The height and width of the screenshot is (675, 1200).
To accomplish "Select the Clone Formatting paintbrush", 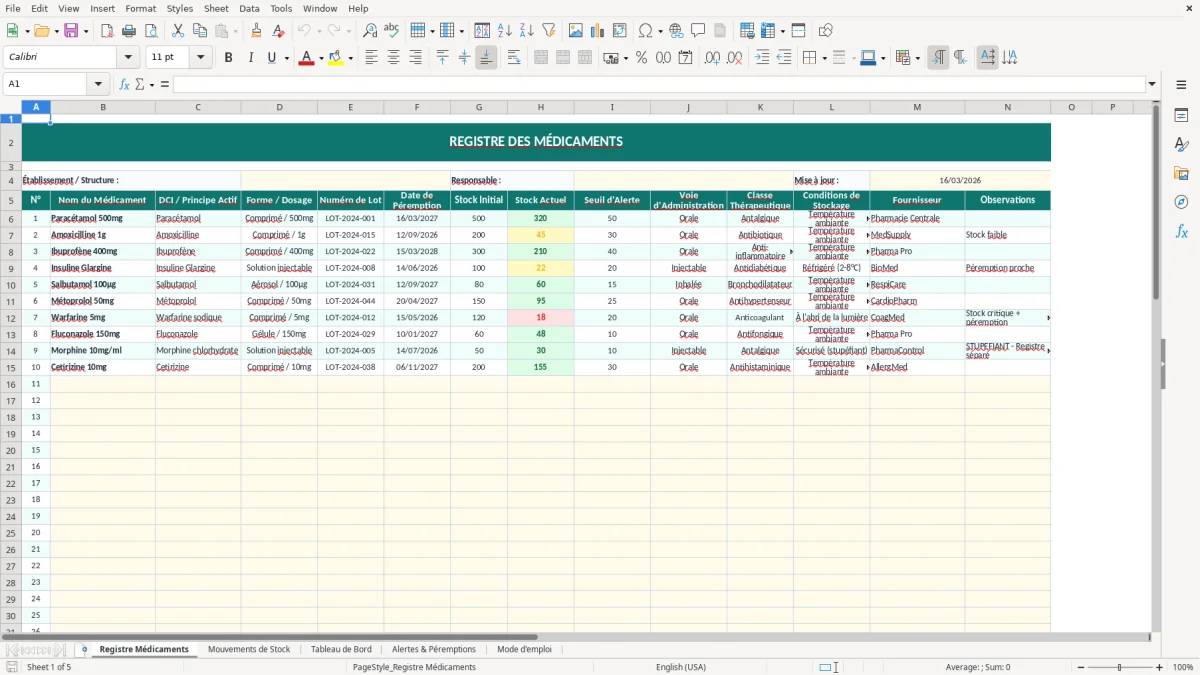I will pos(256,31).
